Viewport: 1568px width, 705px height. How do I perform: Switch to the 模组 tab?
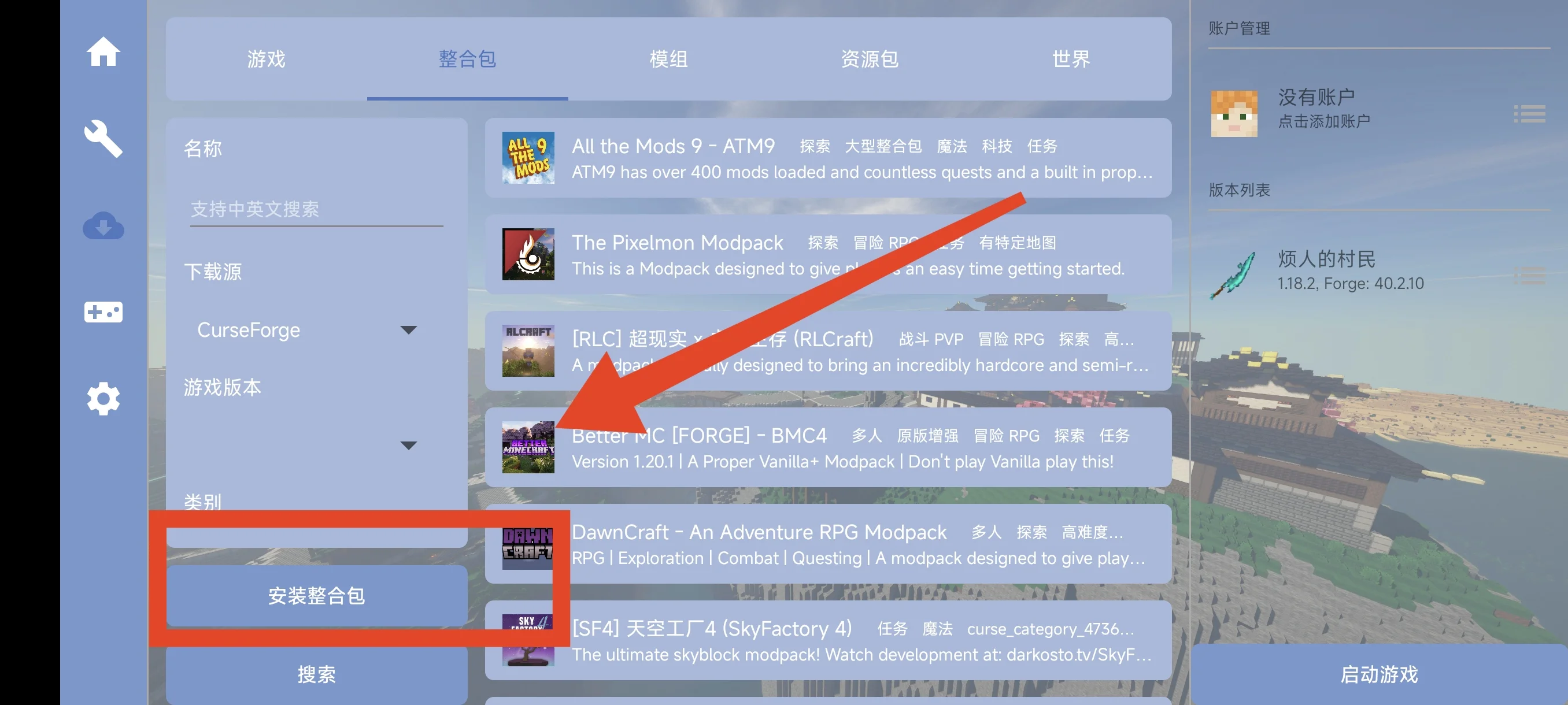point(668,59)
